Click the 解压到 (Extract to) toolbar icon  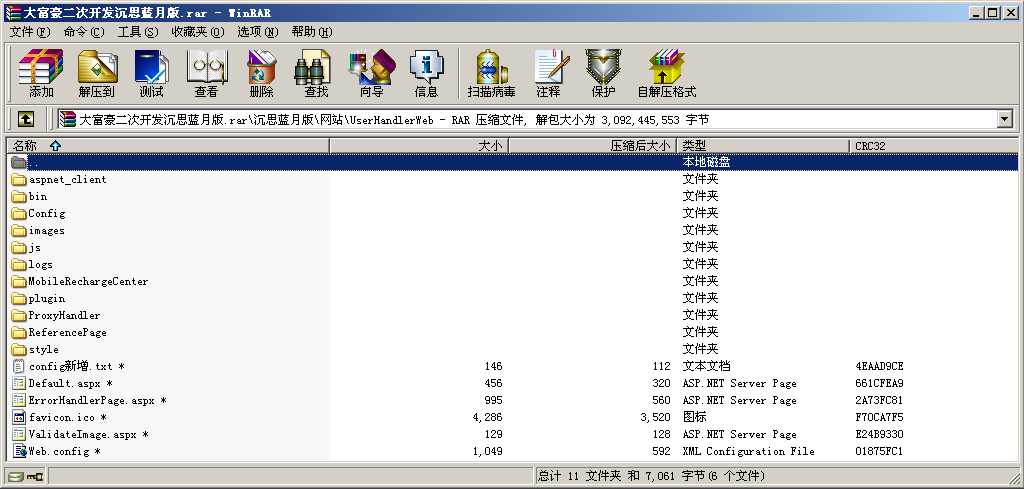coord(97,73)
